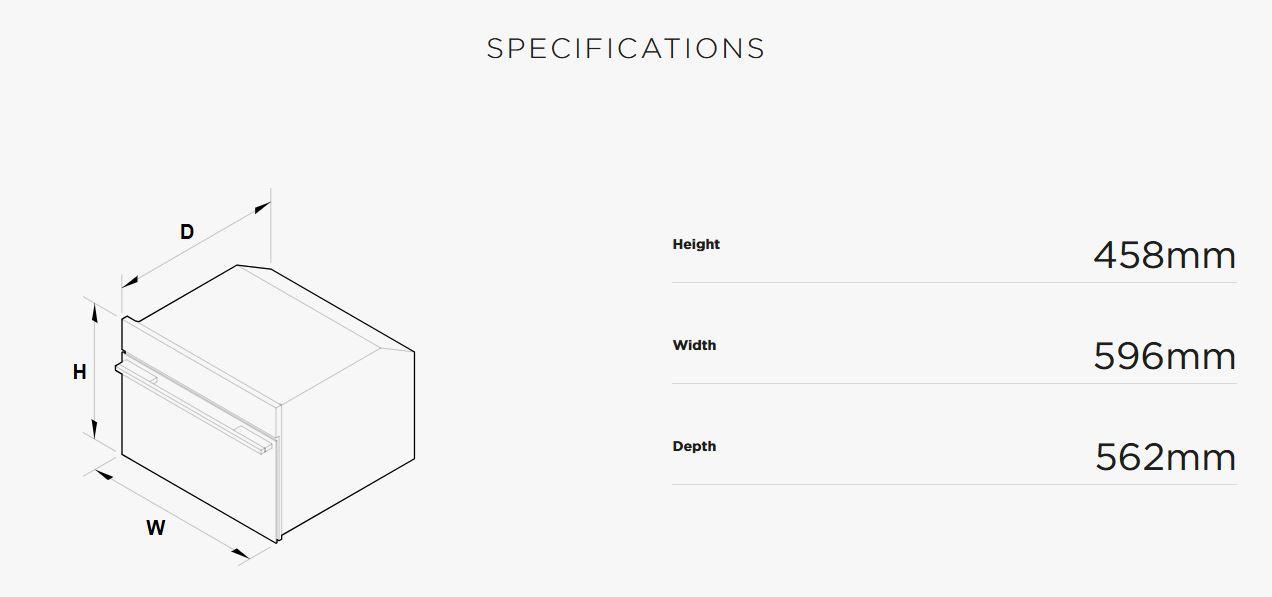This screenshot has width=1272, height=597.
Task: Click the divider line under Height row
Action: click(x=954, y=282)
